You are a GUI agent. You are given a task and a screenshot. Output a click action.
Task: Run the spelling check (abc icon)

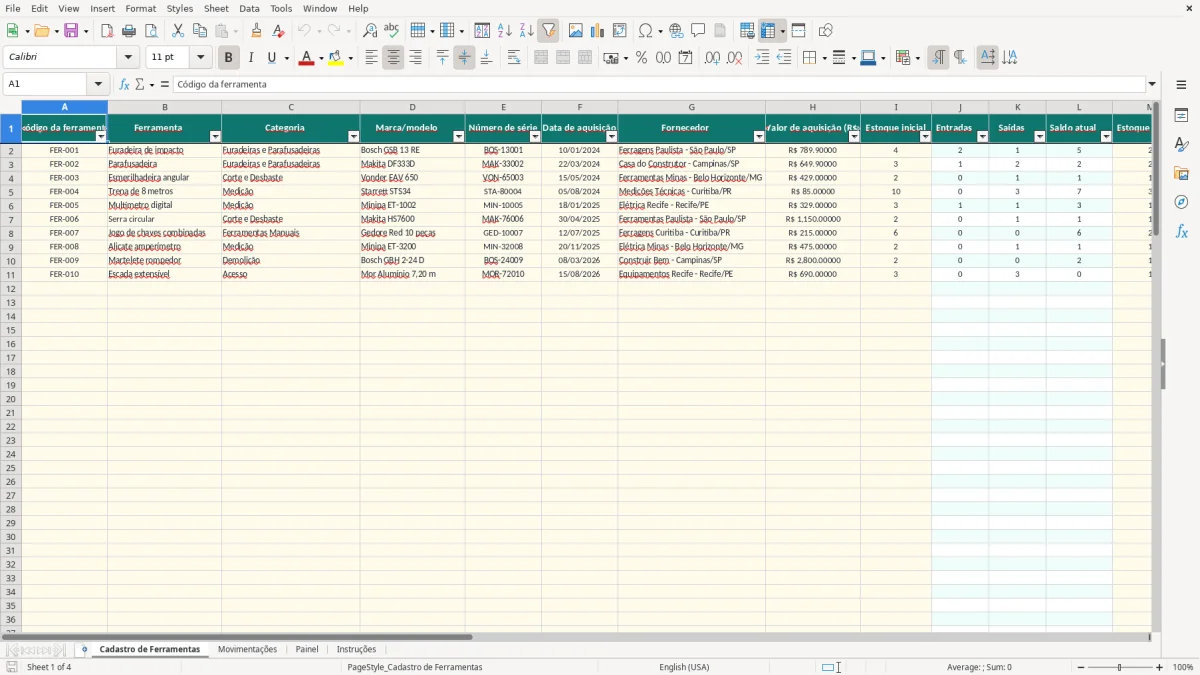[391, 31]
